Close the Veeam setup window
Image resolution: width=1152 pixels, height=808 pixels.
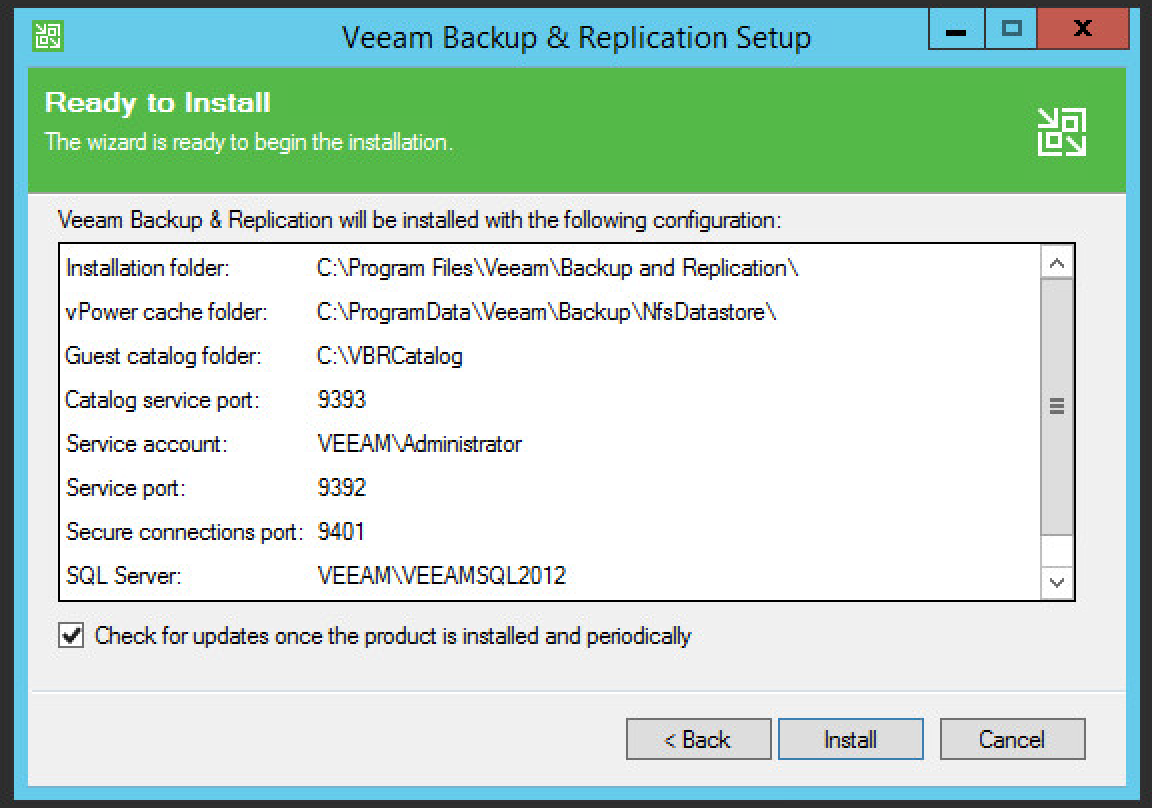1080,30
